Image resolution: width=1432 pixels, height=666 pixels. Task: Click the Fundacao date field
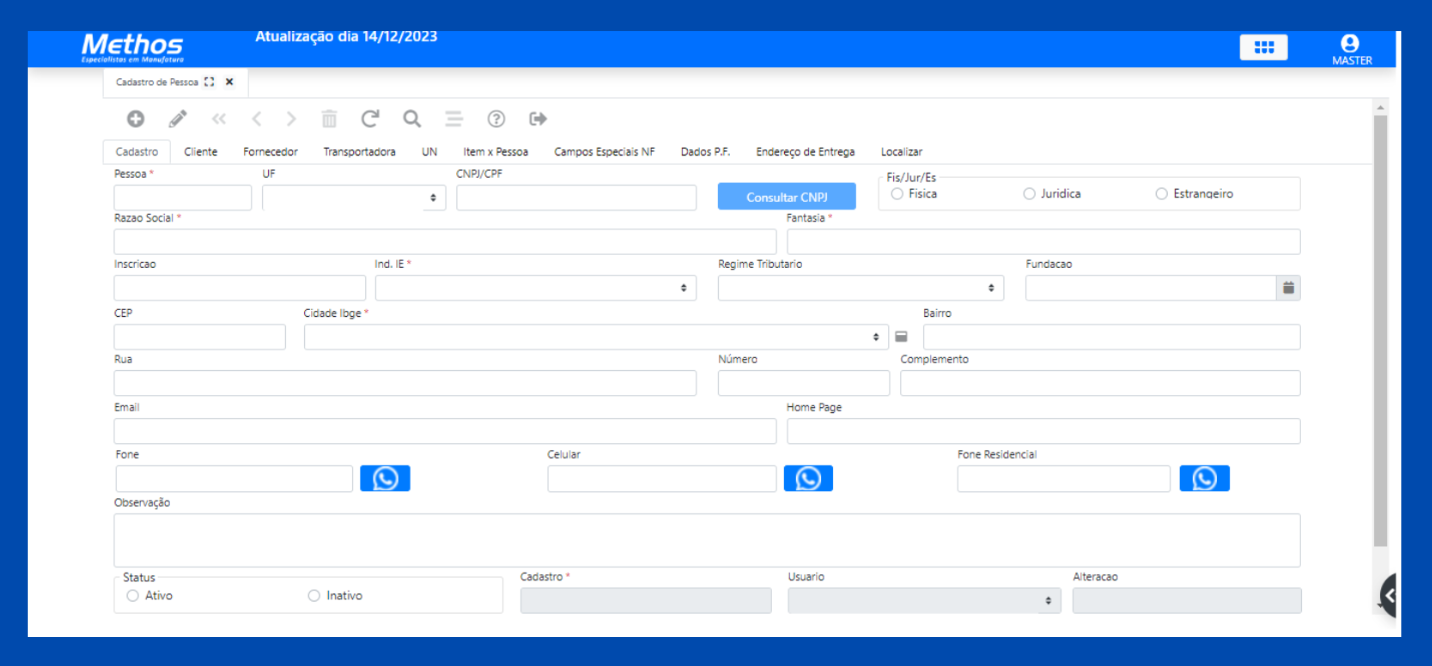[x=1151, y=288]
